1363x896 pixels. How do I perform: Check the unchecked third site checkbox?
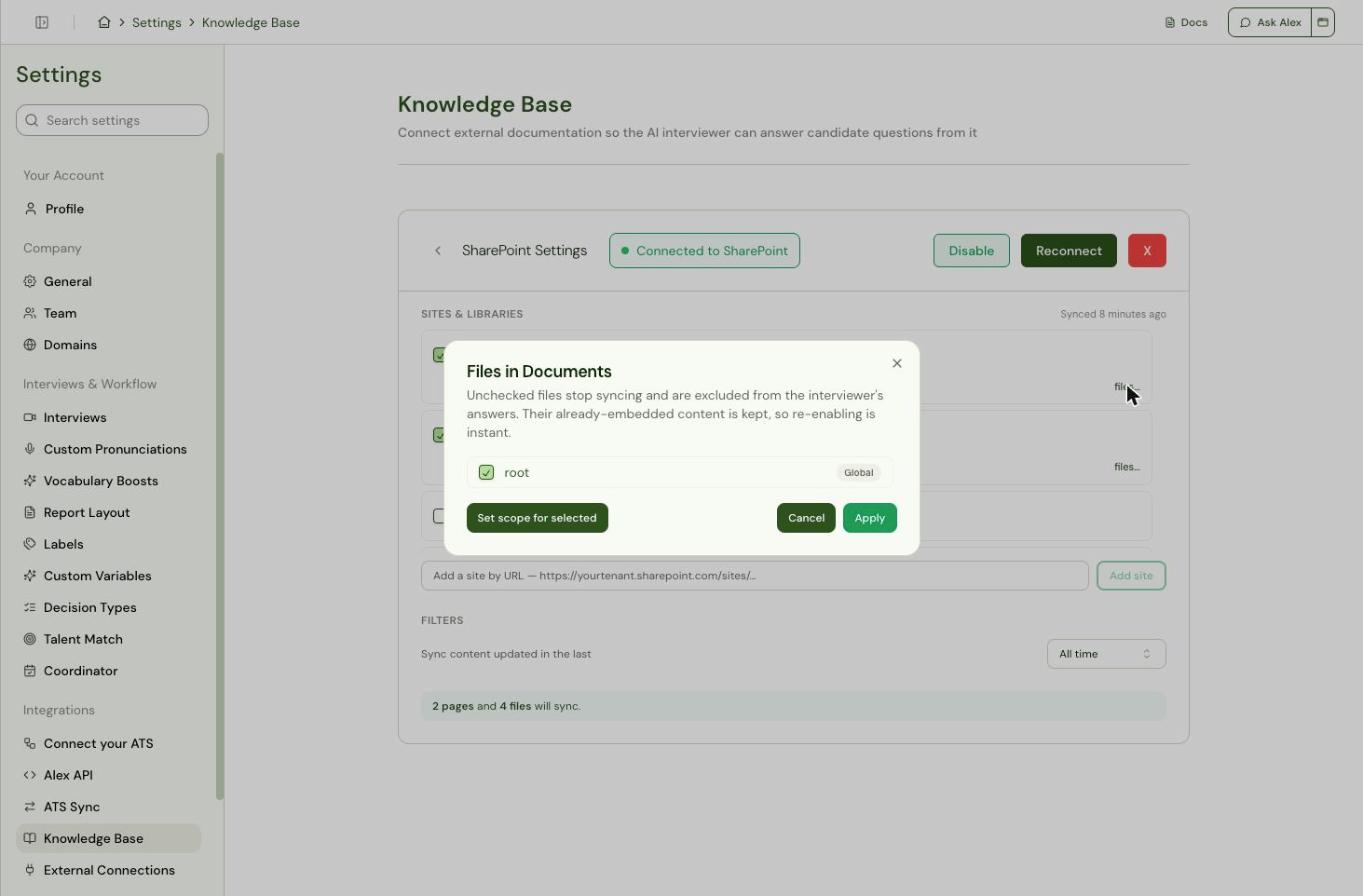[438, 516]
